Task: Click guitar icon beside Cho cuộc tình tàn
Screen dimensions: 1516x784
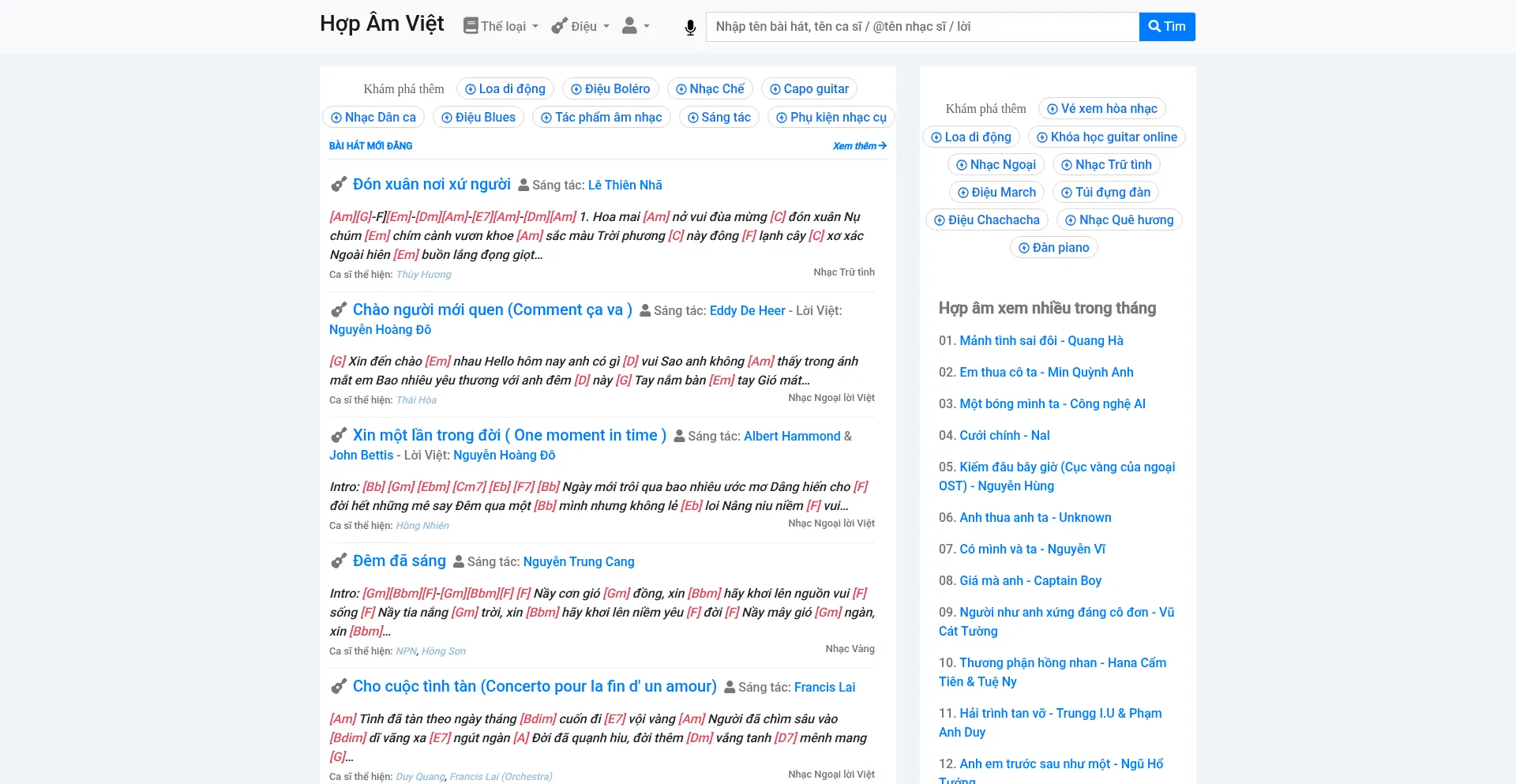Action: tap(339, 687)
